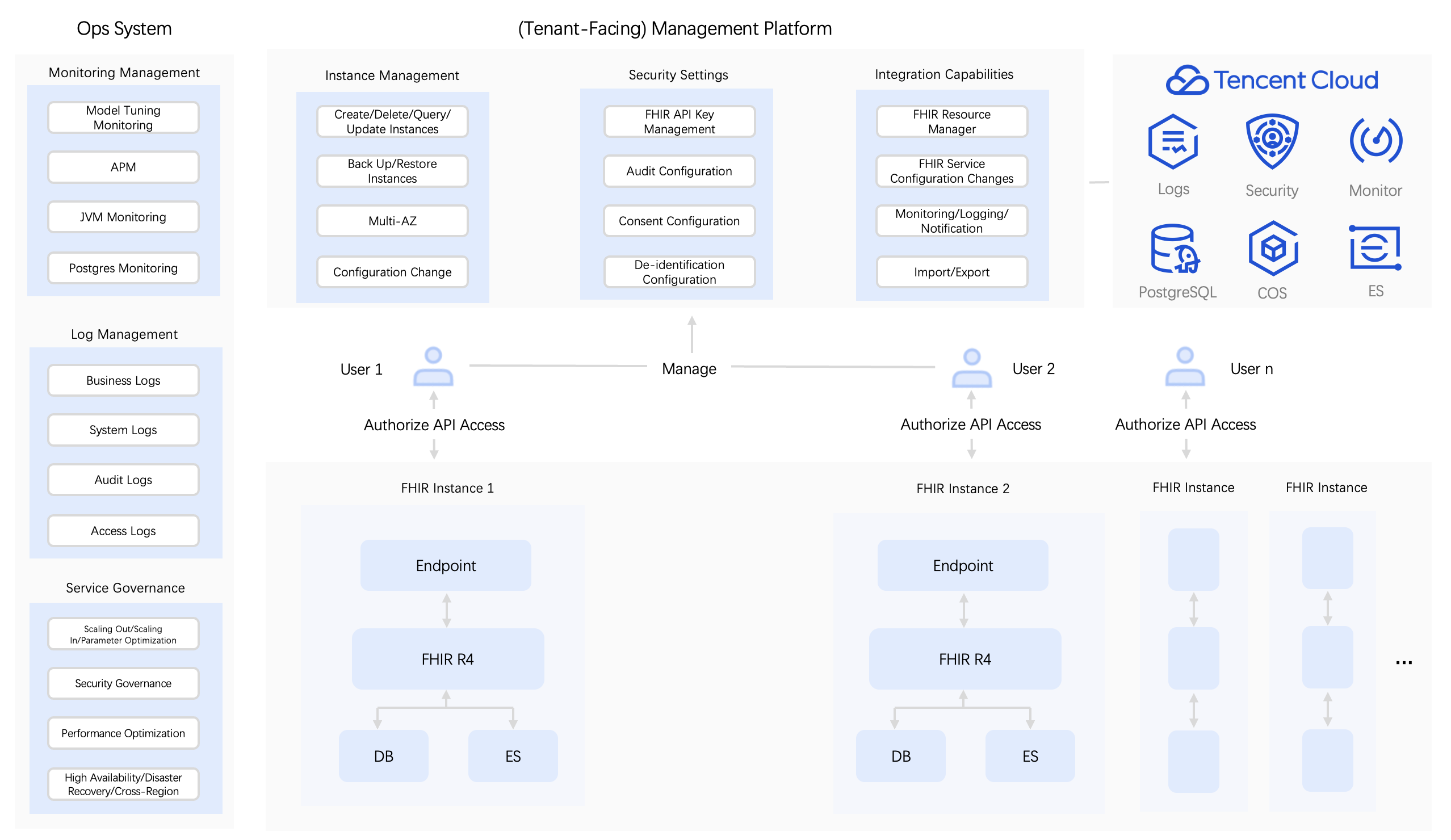Open JVM Monitoring box
This screenshot has width=1451, height=840.
point(123,217)
